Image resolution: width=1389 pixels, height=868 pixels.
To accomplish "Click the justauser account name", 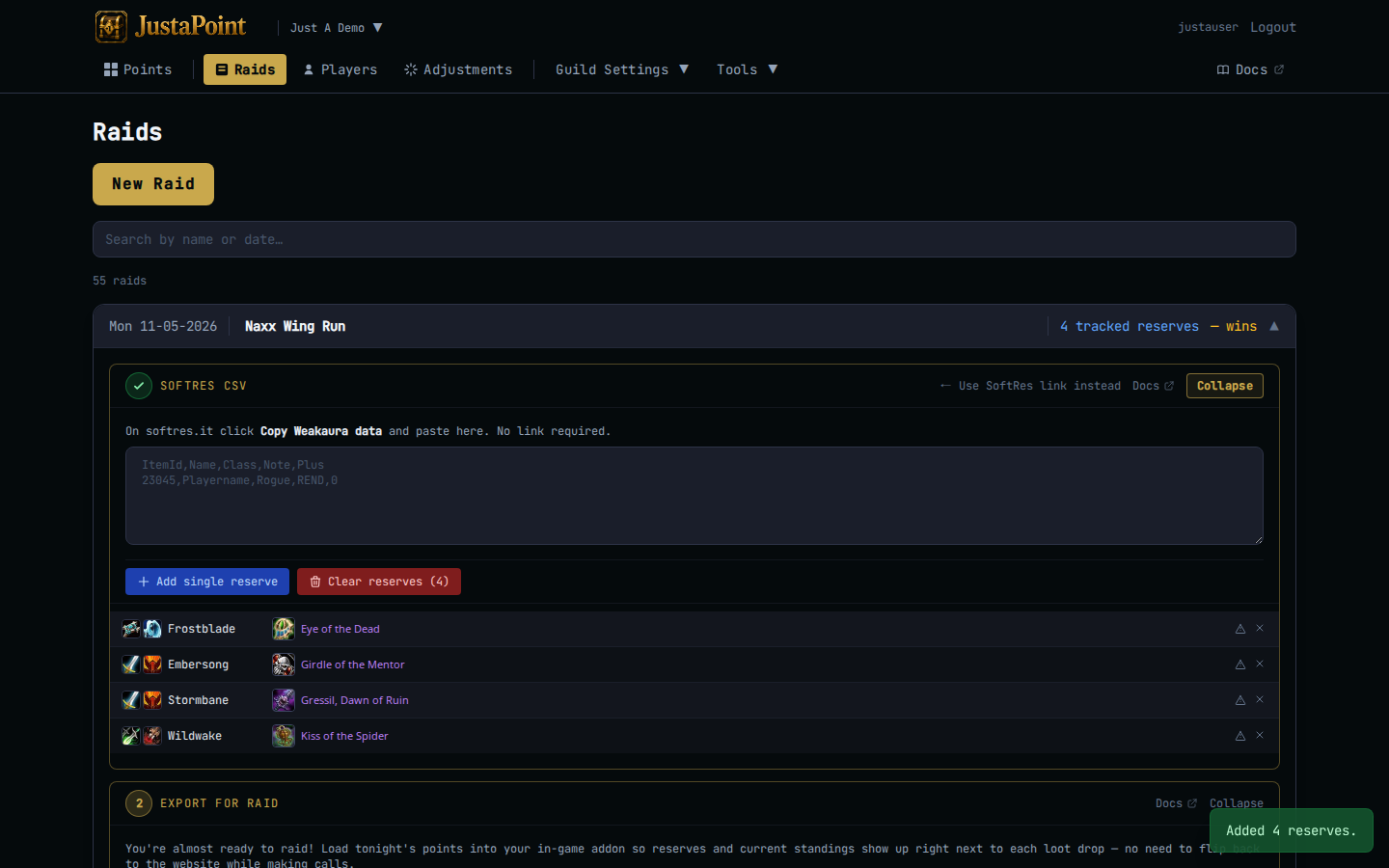I will (1208, 27).
